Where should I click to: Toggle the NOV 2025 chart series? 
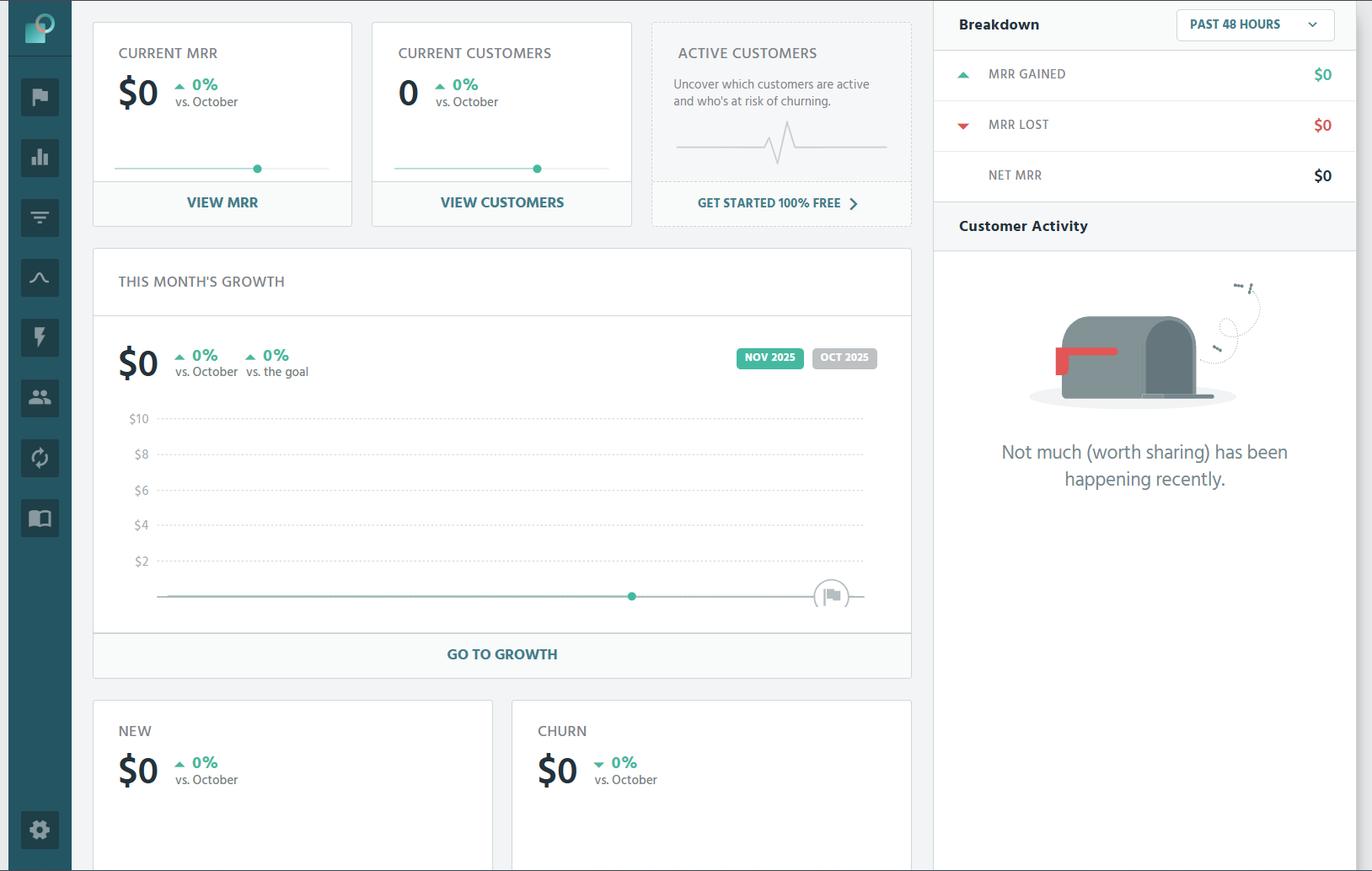tap(769, 358)
